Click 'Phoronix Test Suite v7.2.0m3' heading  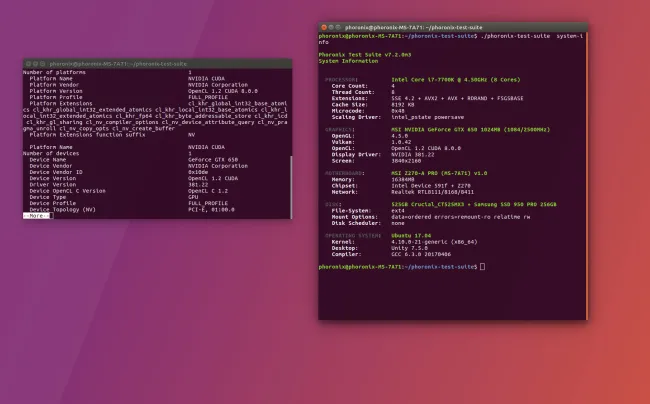(x=365, y=55)
